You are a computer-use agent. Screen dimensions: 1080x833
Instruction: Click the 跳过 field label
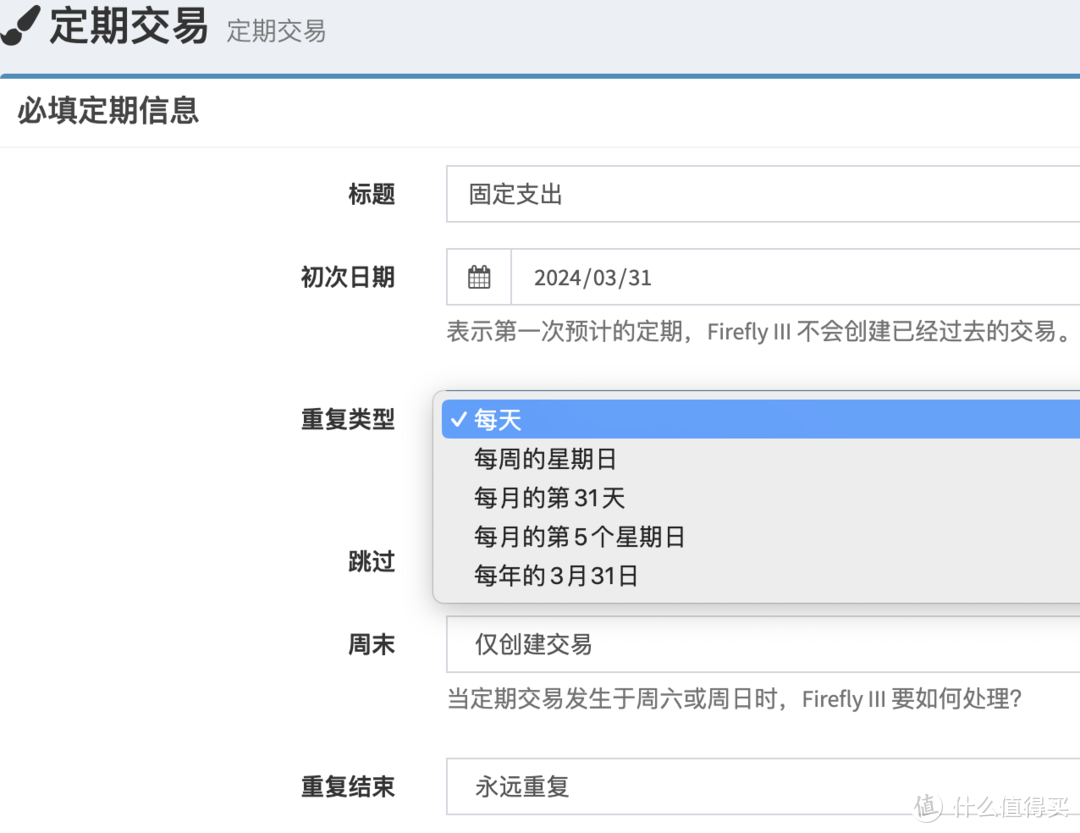(371, 562)
